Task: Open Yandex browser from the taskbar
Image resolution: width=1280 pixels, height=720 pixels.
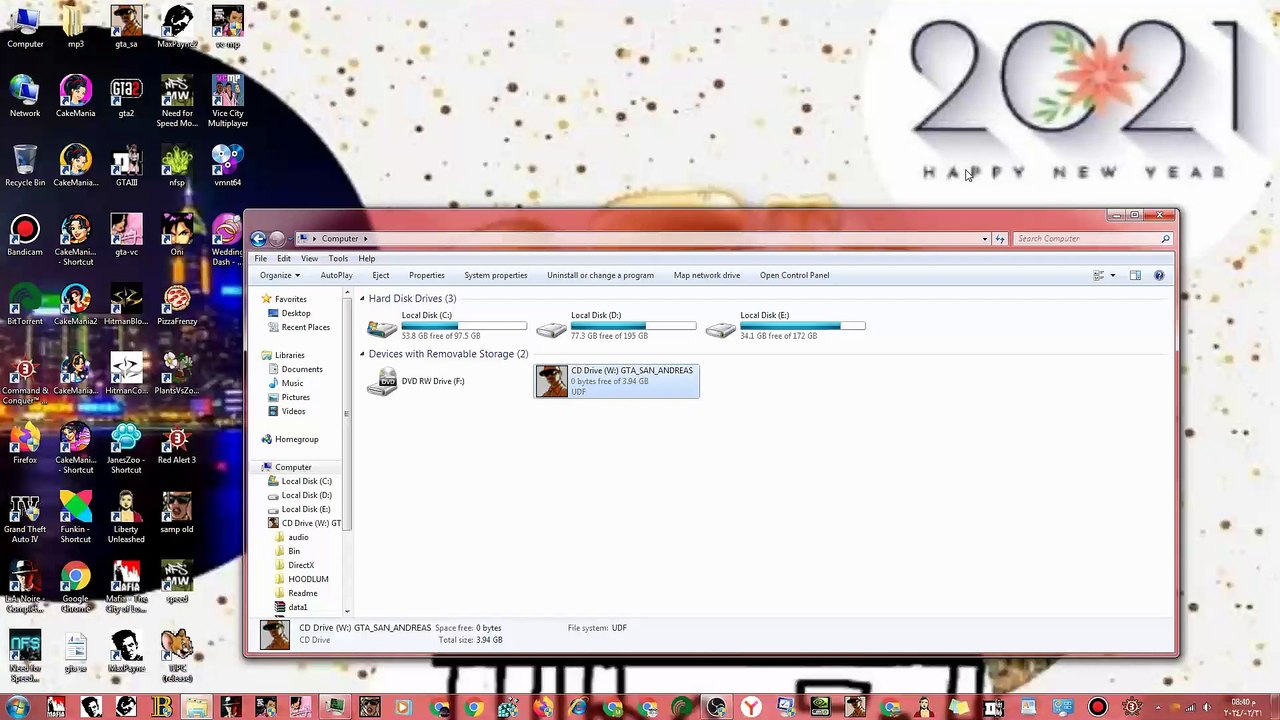Action: click(x=751, y=708)
